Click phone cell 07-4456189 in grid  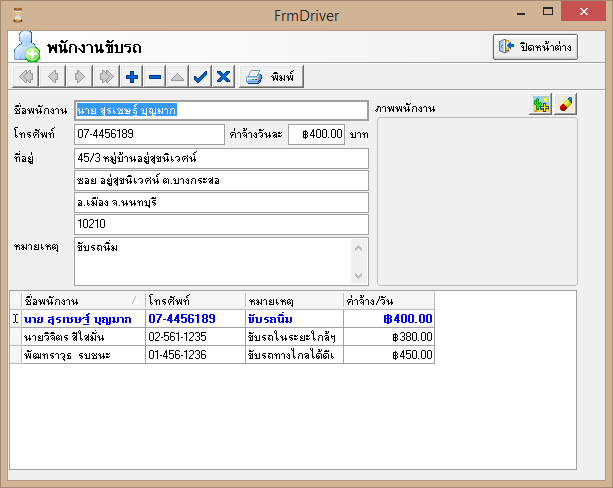(x=195, y=319)
